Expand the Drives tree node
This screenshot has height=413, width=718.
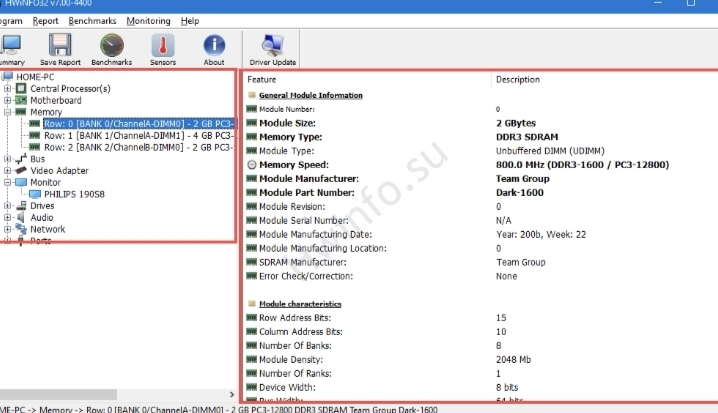click(x=7, y=206)
